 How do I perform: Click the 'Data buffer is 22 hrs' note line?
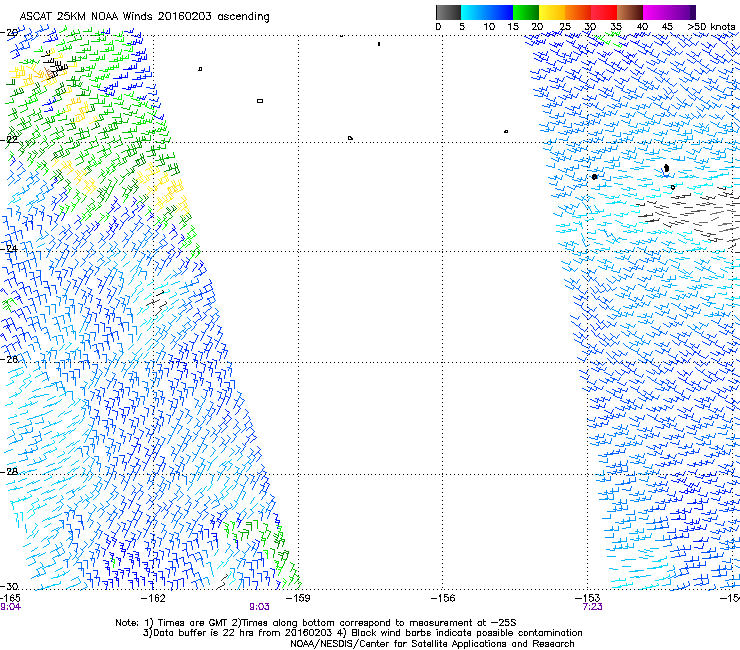point(363,633)
